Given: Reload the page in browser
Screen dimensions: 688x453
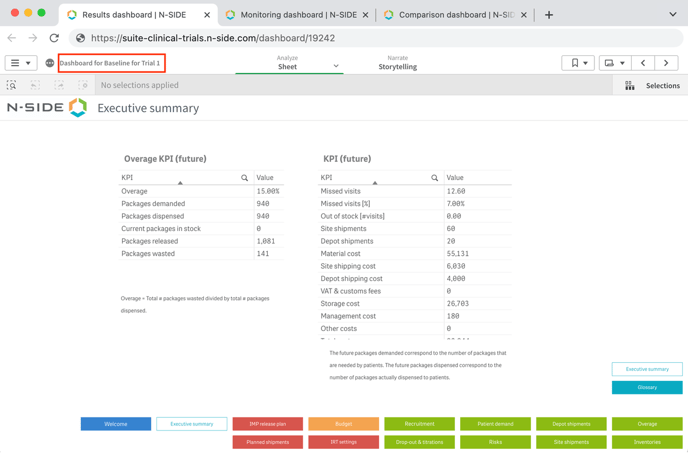Looking at the screenshot, I should [54, 38].
